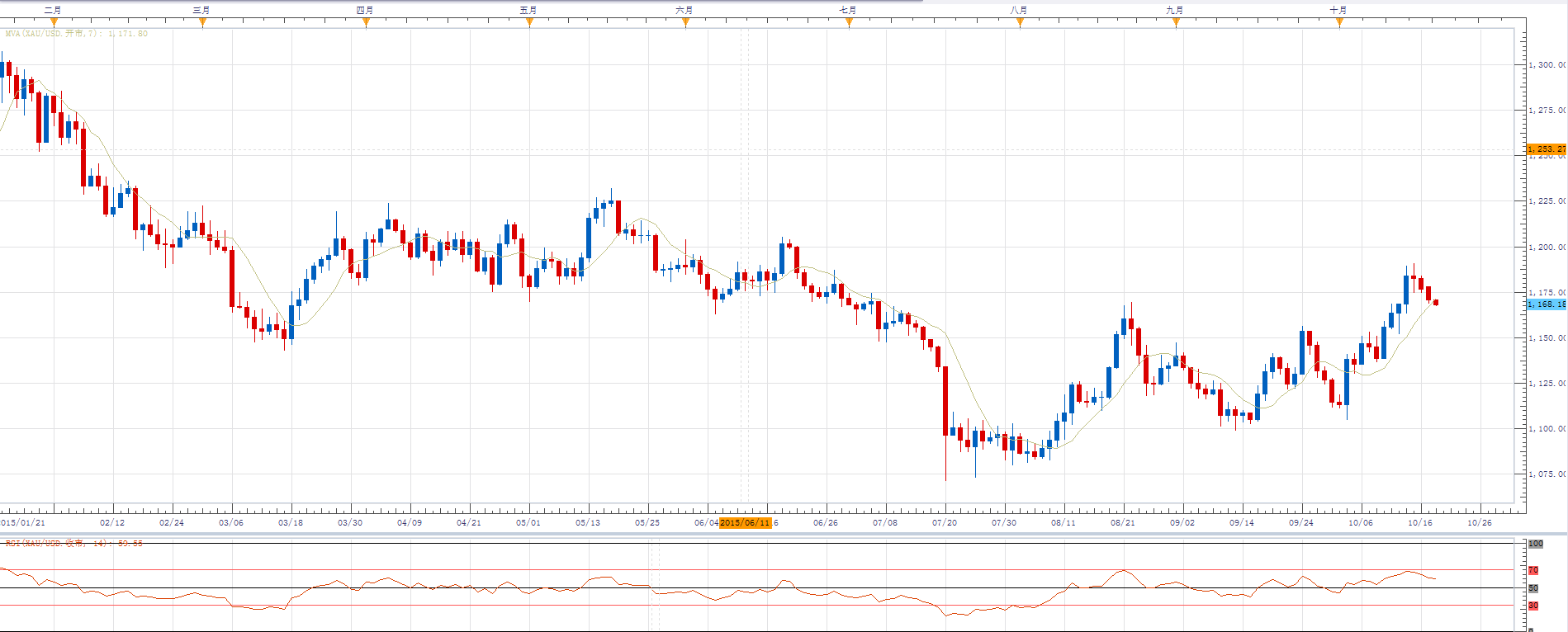This screenshot has height=632, width=1568.
Task: Select the 八月 month marker triangle
Action: (x=1020, y=21)
